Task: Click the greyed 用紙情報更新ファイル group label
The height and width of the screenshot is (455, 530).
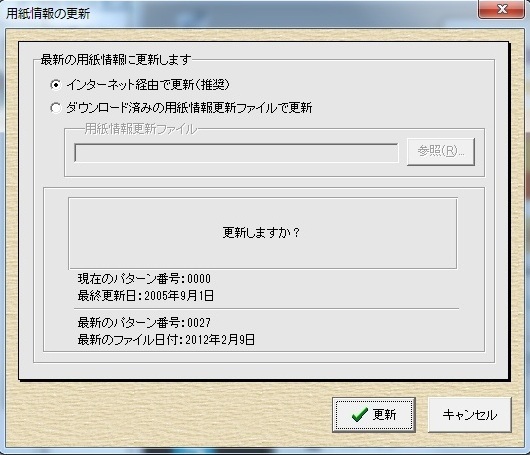Action: pyautogui.click(x=140, y=129)
